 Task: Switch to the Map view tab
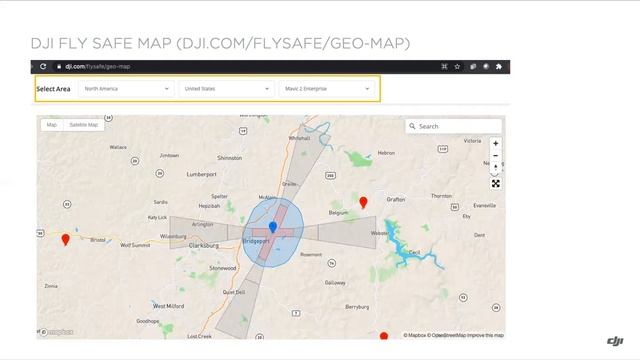[52, 125]
